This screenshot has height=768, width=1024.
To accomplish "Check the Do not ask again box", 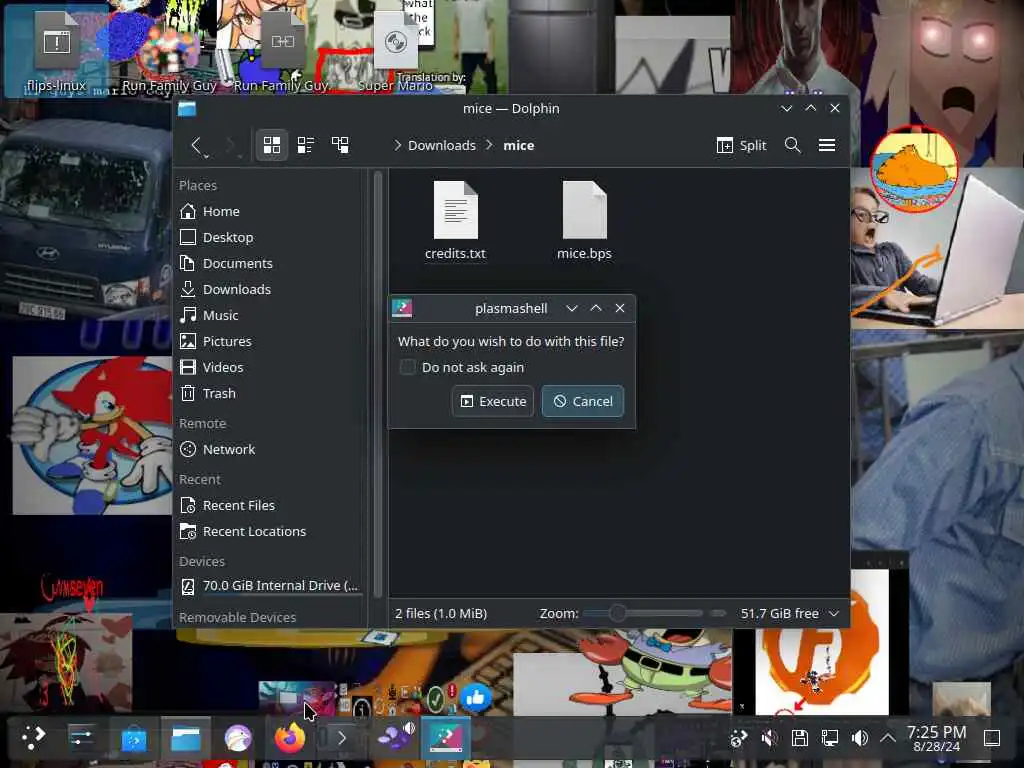I will [x=408, y=367].
